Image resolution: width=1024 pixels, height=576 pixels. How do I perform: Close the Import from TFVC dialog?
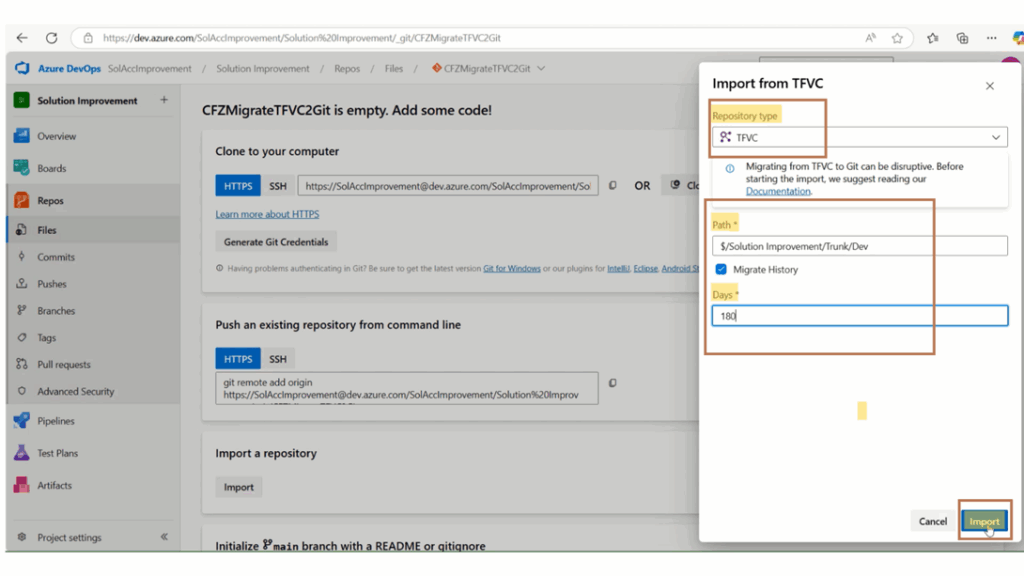989,86
